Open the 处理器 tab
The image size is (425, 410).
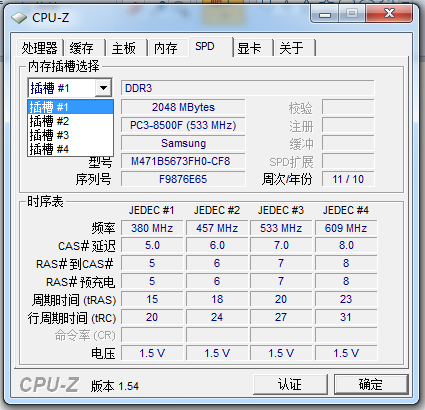point(40,48)
